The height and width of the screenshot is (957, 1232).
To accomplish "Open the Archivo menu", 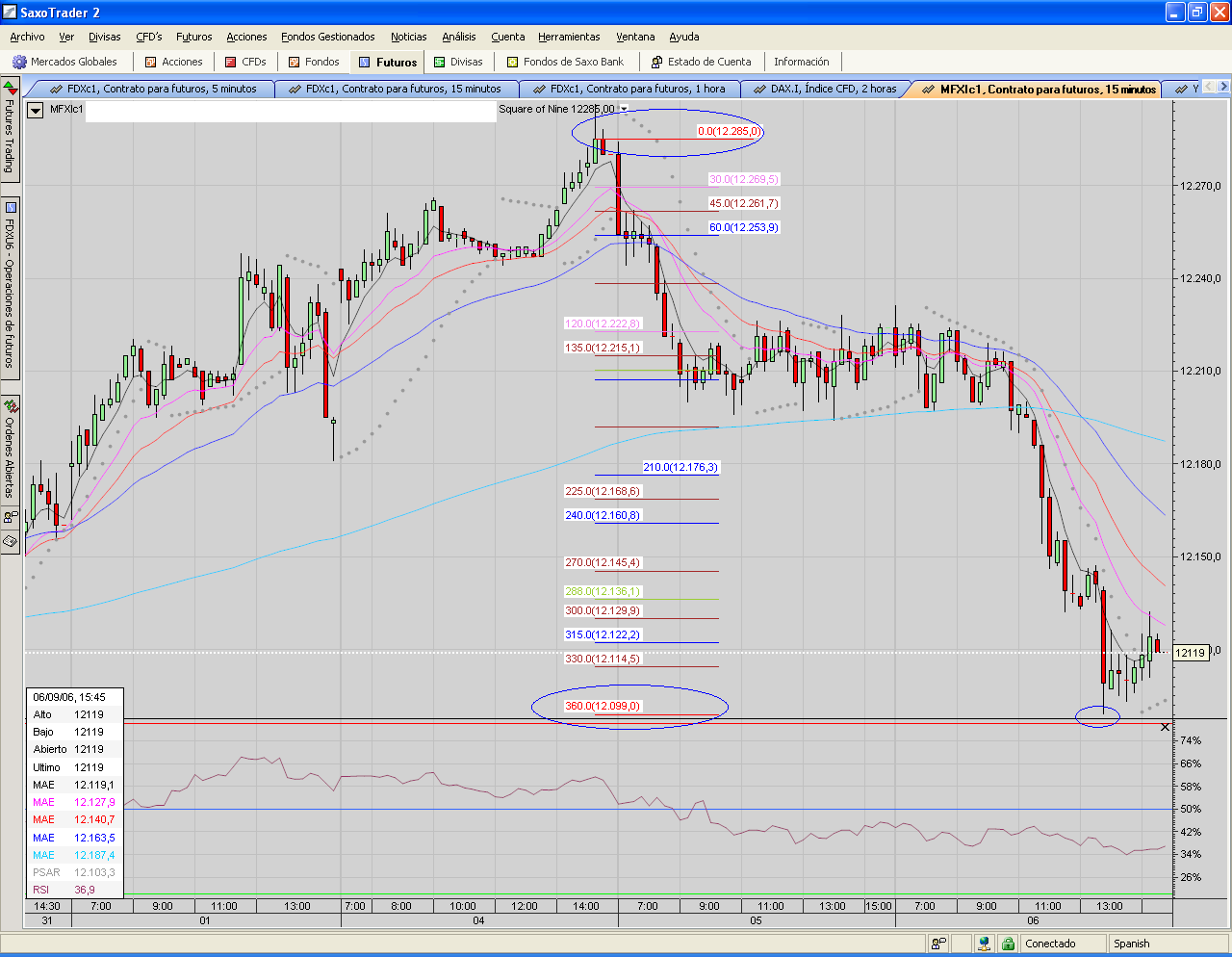I will pyautogui.click(x=27, y=37).
